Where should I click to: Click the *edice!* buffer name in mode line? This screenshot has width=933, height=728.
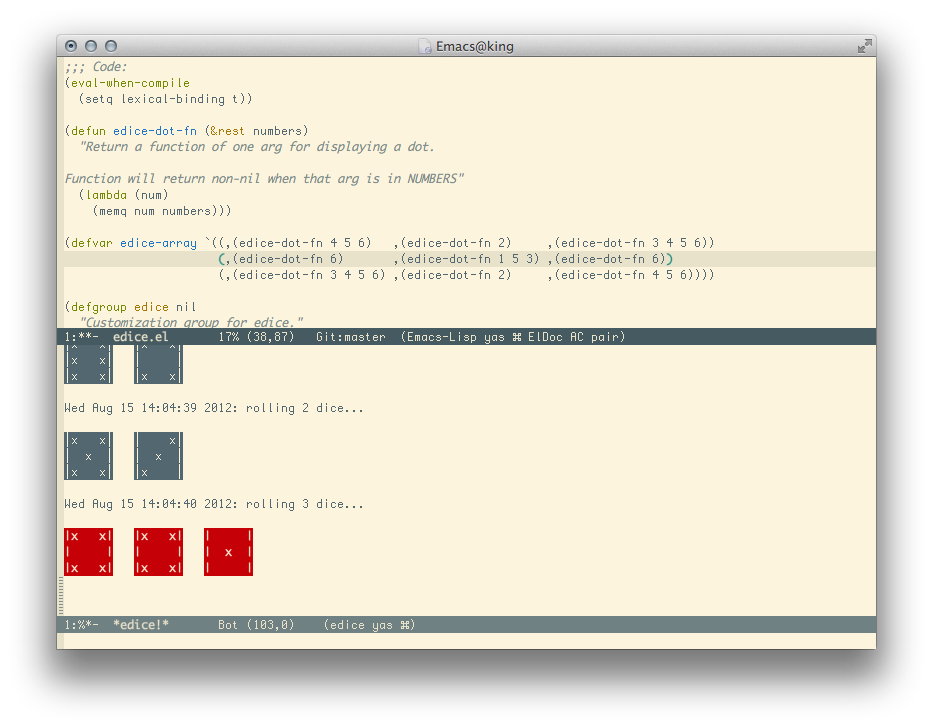(140, 625)
